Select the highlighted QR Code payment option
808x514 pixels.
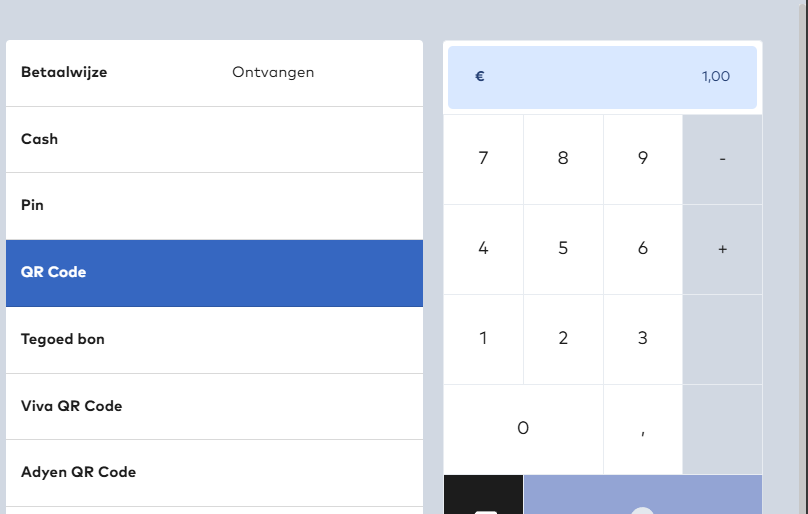coord(214,273)
